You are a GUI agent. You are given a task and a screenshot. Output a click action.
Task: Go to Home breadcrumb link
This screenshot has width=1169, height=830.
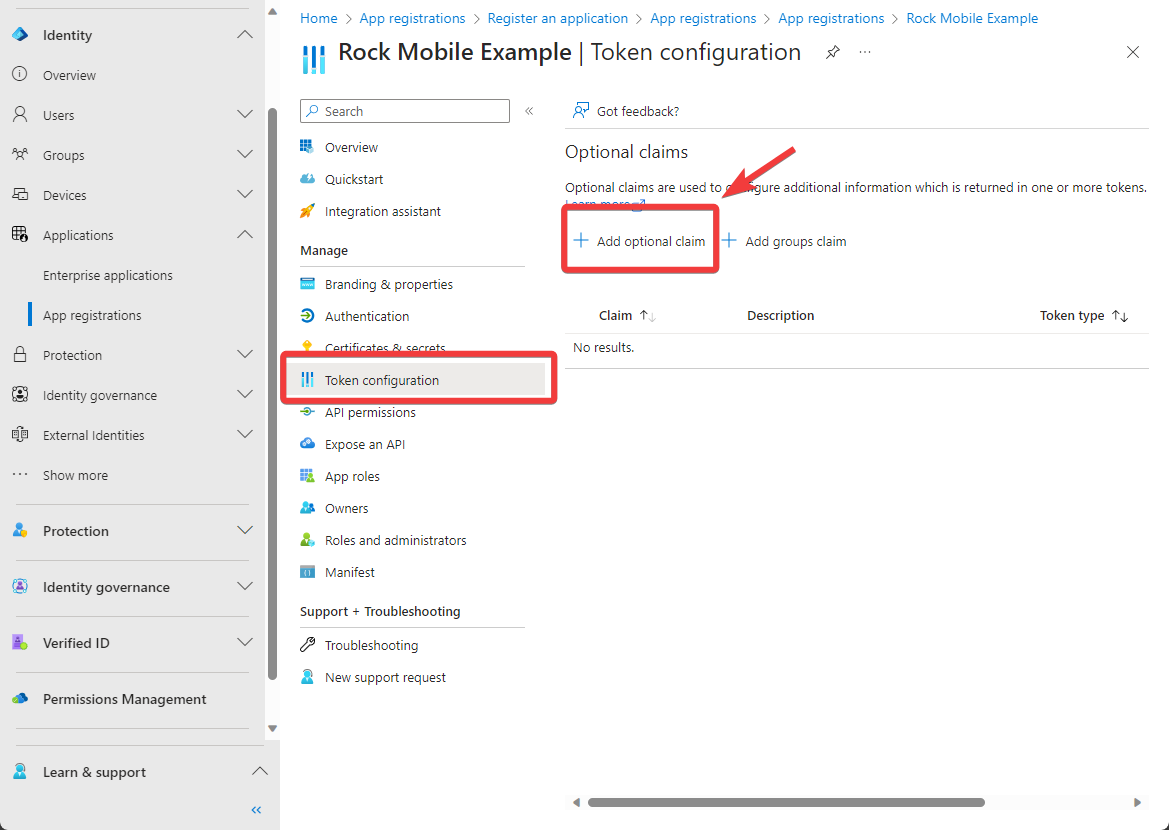318,19
